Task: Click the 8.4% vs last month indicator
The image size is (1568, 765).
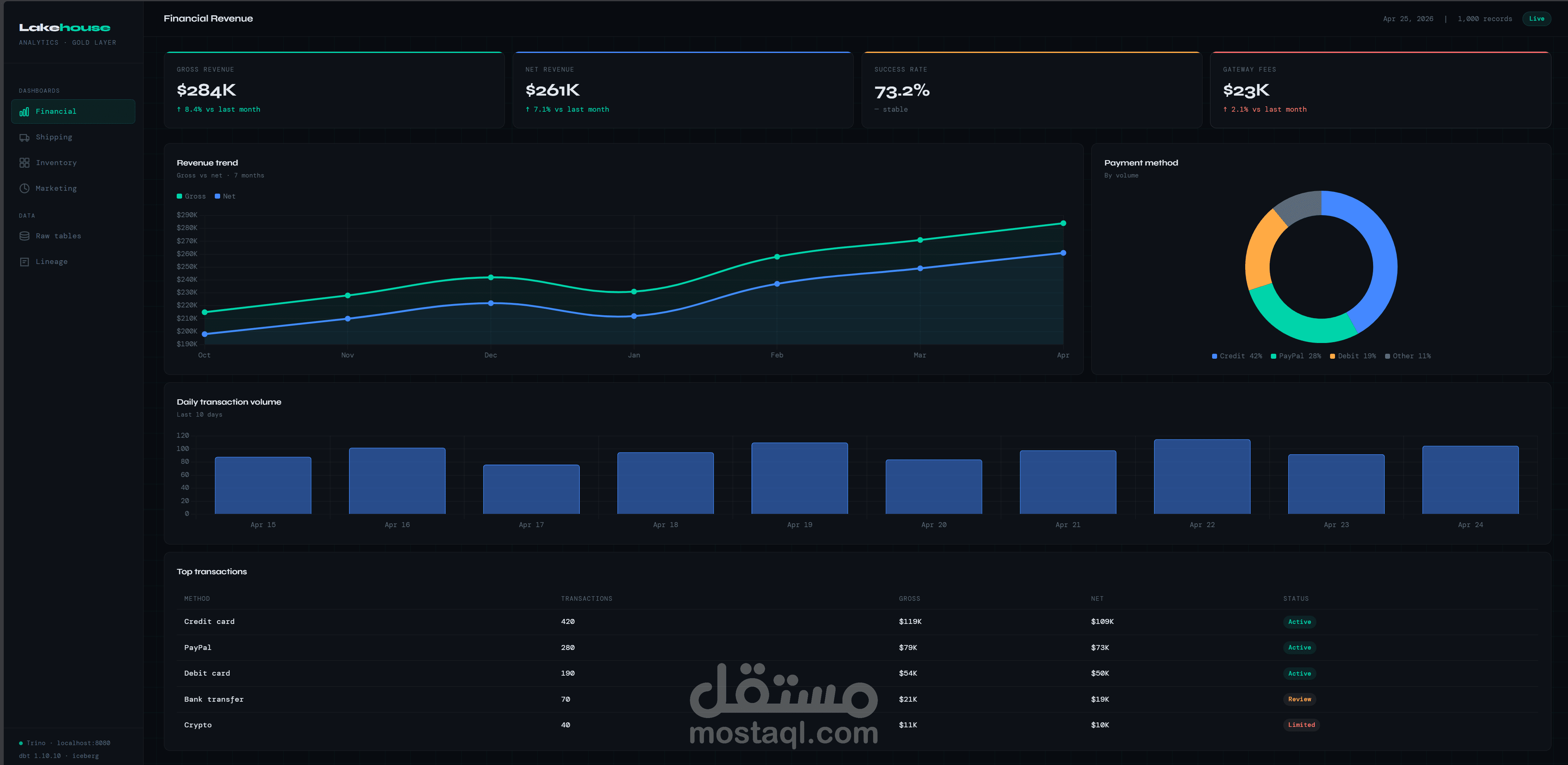Action: [219, 110]
